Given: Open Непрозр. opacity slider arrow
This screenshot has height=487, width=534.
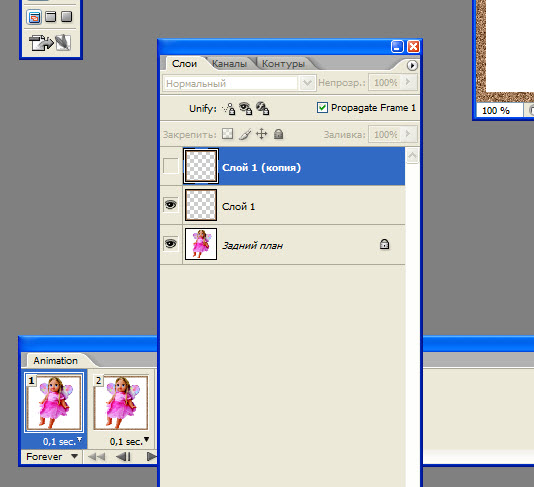Looking at the screenshot, I should [x=408, y=82].
